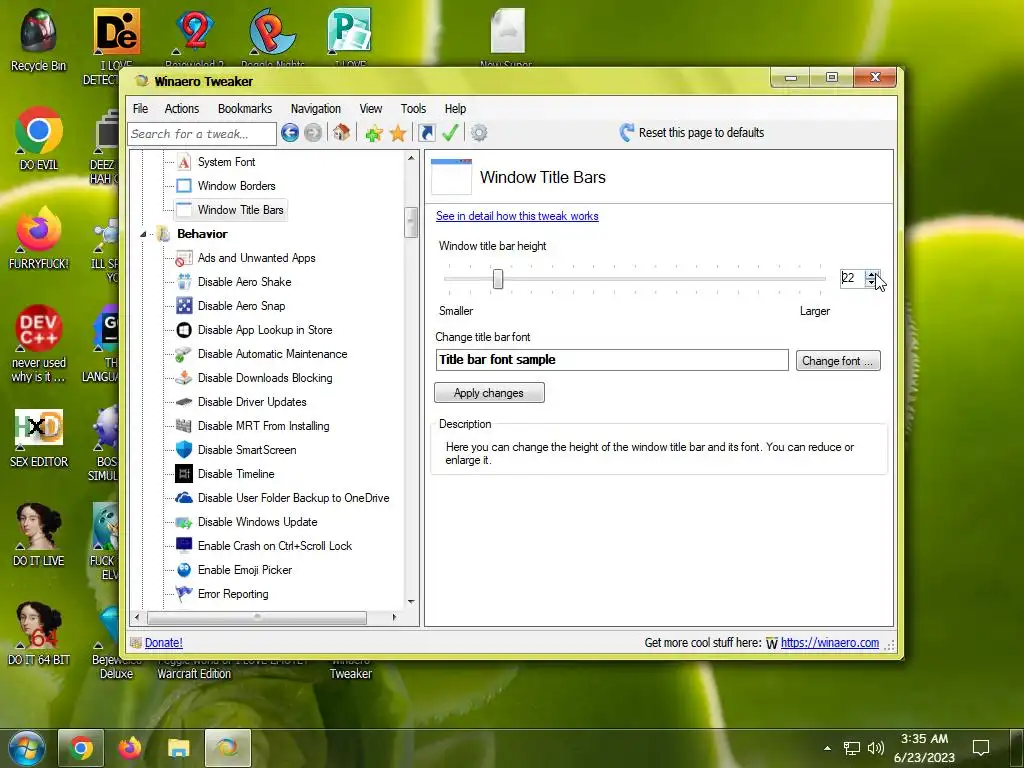
Task: Open File Explorer from the taskbar
Action: point(178,748)
